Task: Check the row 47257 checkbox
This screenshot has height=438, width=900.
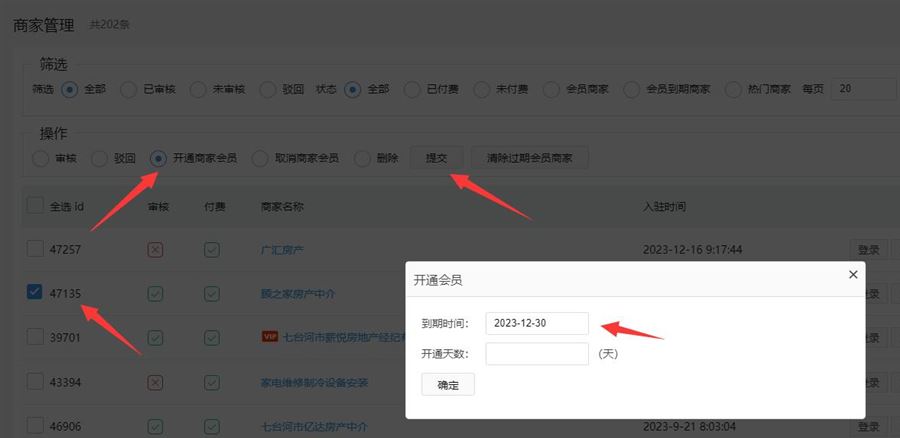Action: 35,249
